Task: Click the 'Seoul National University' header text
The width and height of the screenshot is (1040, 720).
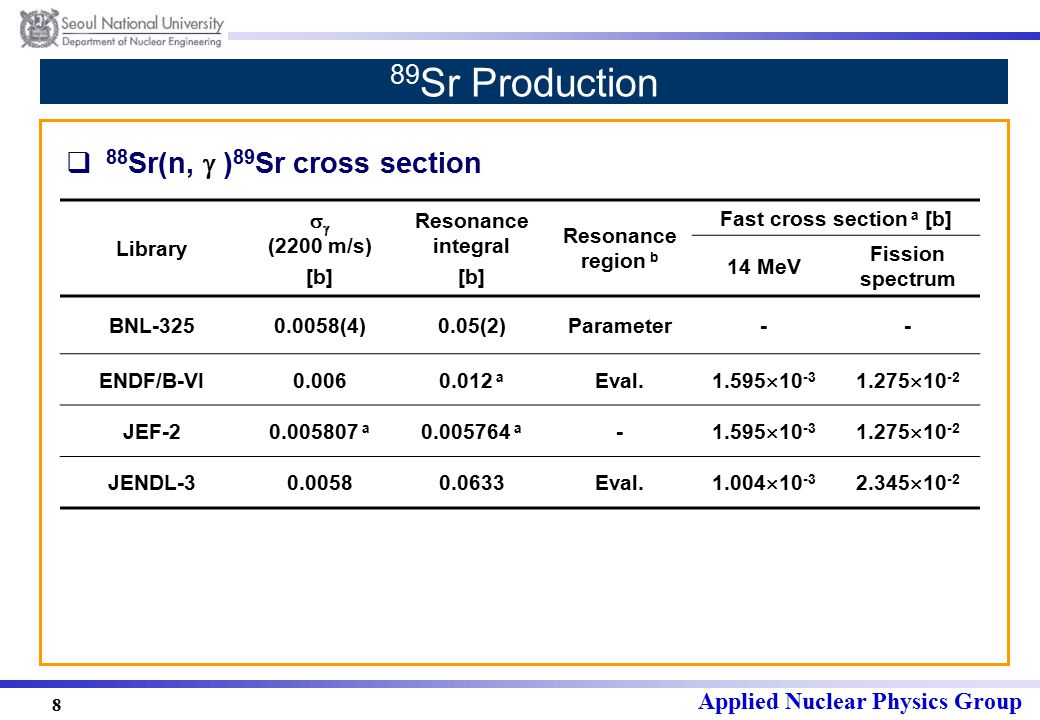Action: pos(142,23)
